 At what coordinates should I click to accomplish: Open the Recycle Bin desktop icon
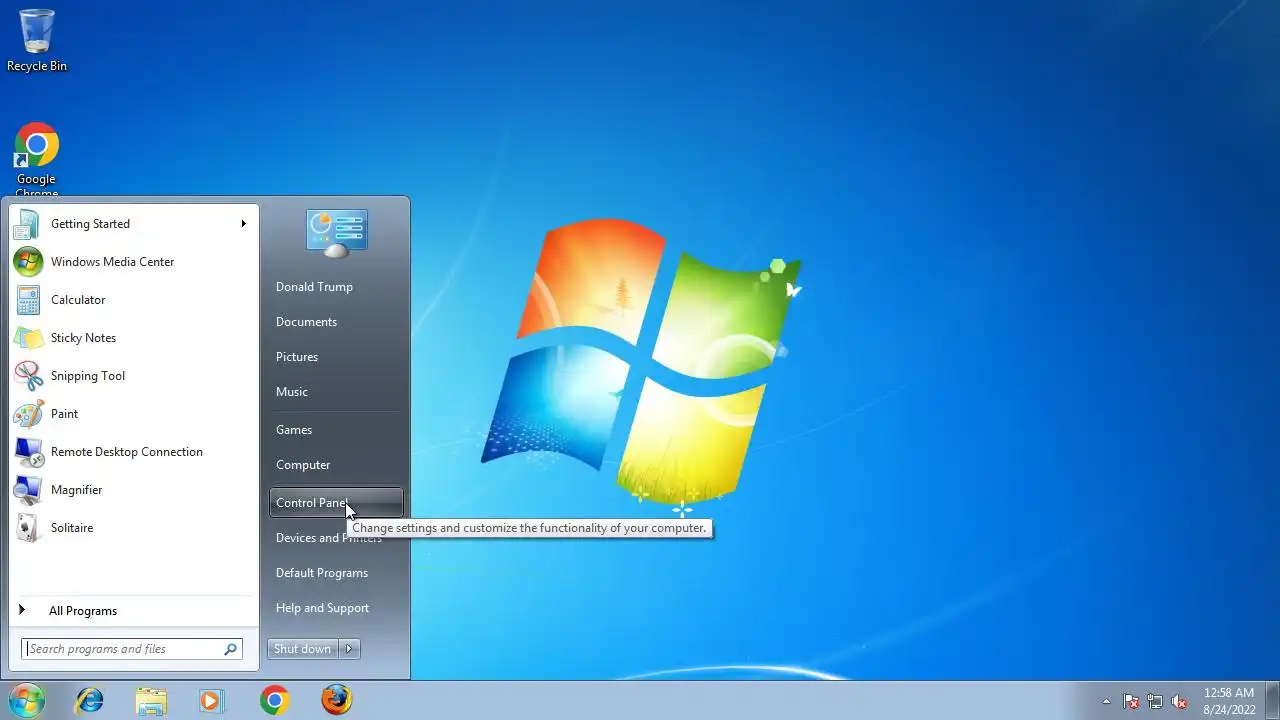(37, 40)
